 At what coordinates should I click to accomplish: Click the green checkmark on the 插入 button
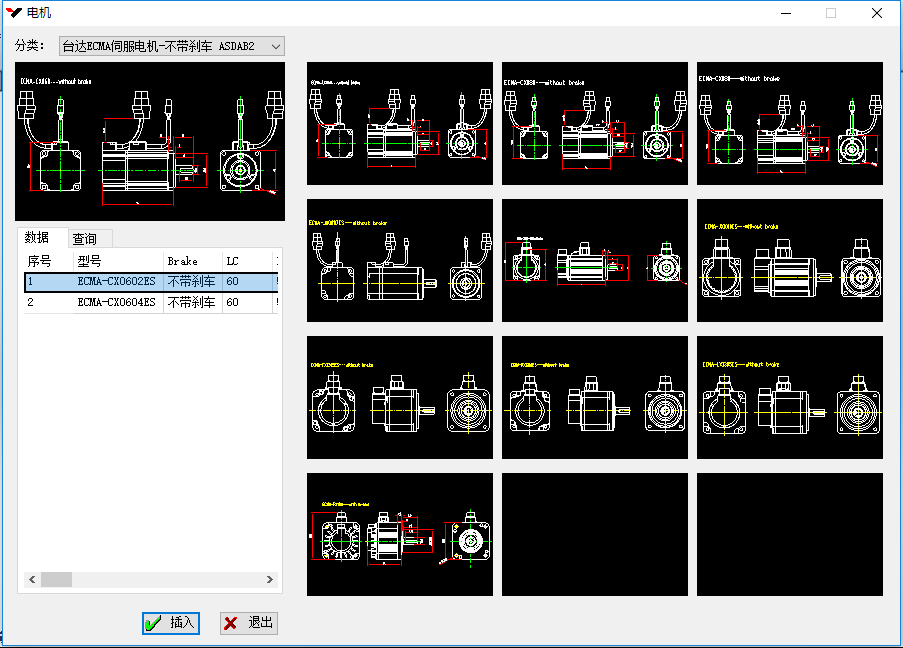point(154,623)
